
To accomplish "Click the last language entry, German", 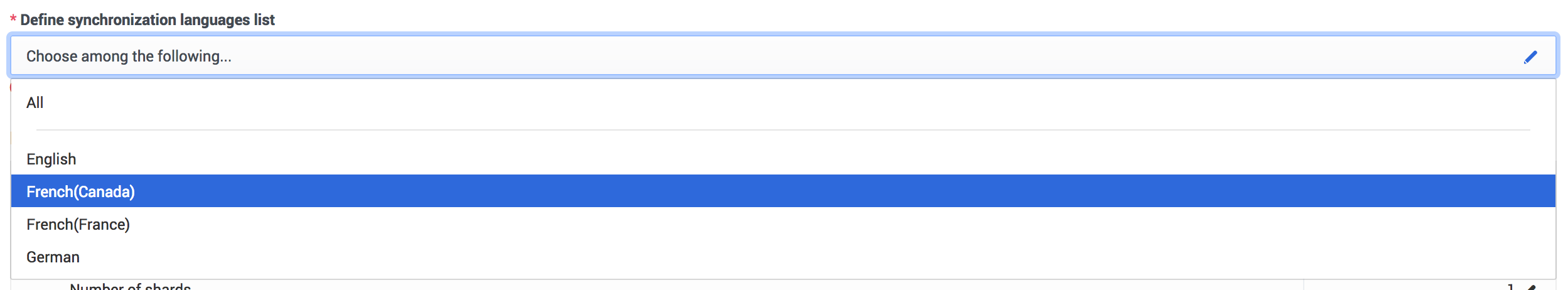I will click(53, 257).
